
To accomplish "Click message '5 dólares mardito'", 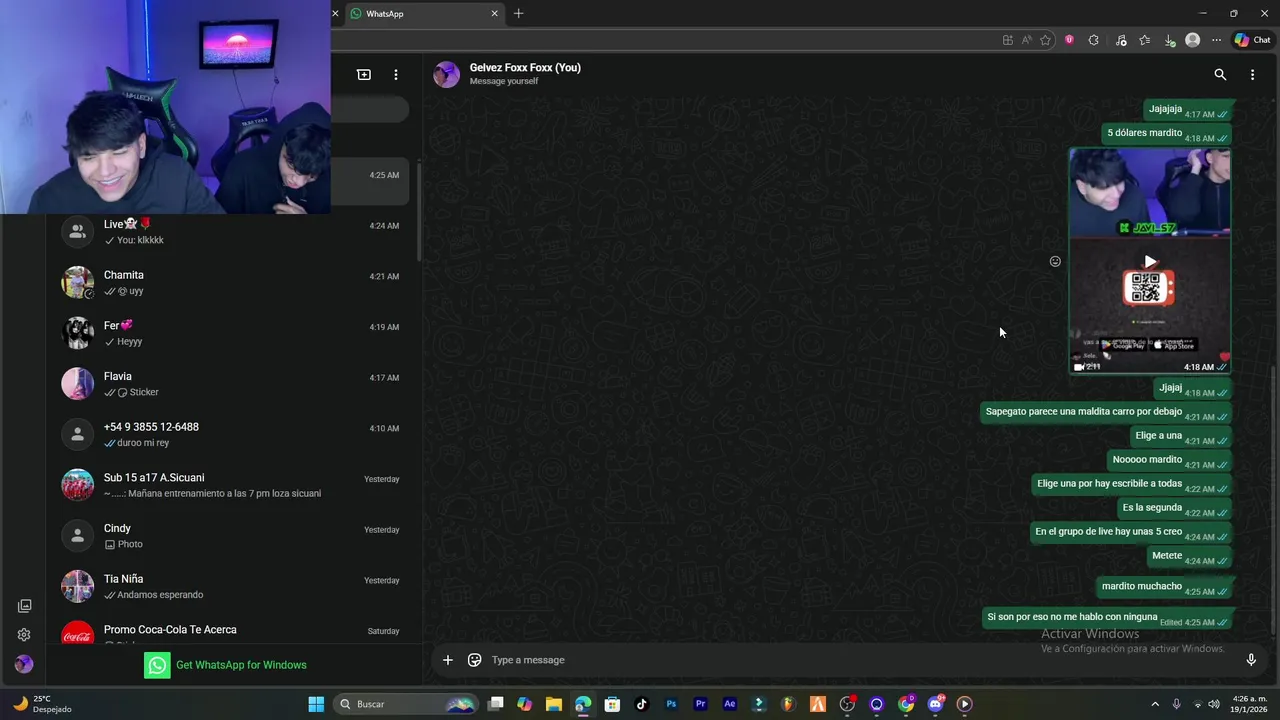I will point(1167,133).
